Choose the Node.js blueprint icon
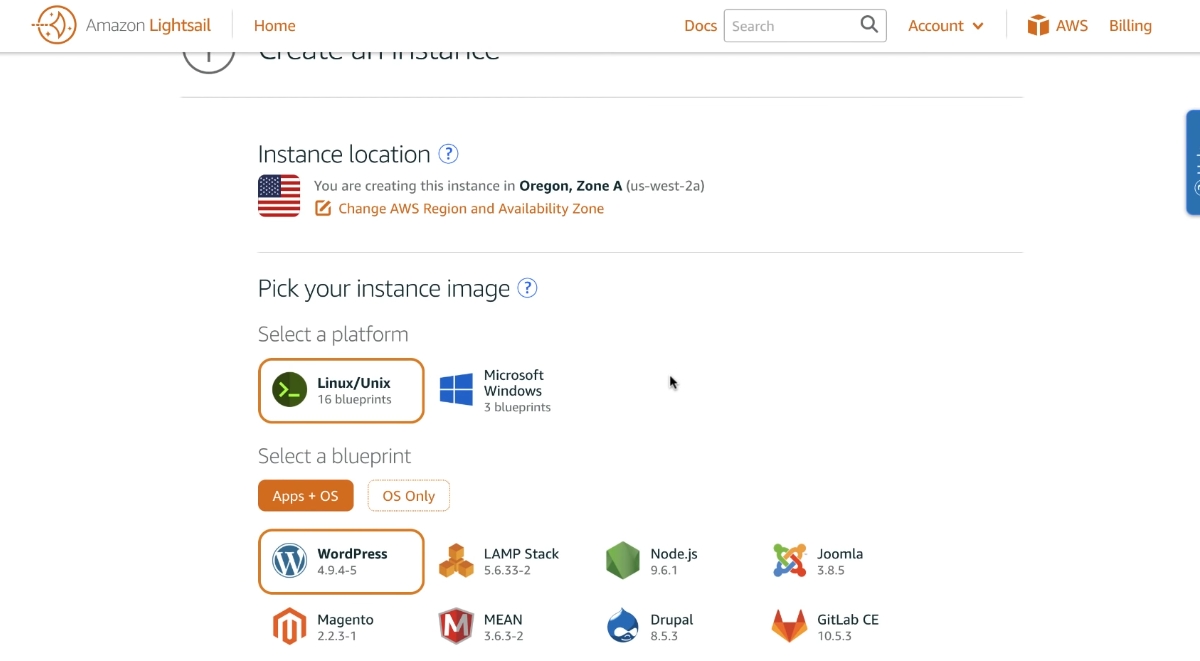 [622, 561]
